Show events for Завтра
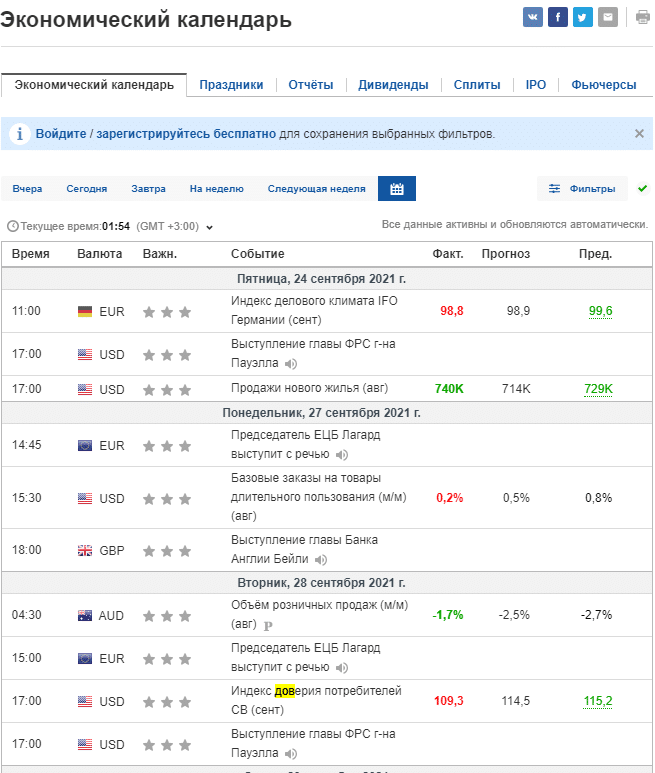Viewport: 655px width, 773px height. click(x=148, y=188)
